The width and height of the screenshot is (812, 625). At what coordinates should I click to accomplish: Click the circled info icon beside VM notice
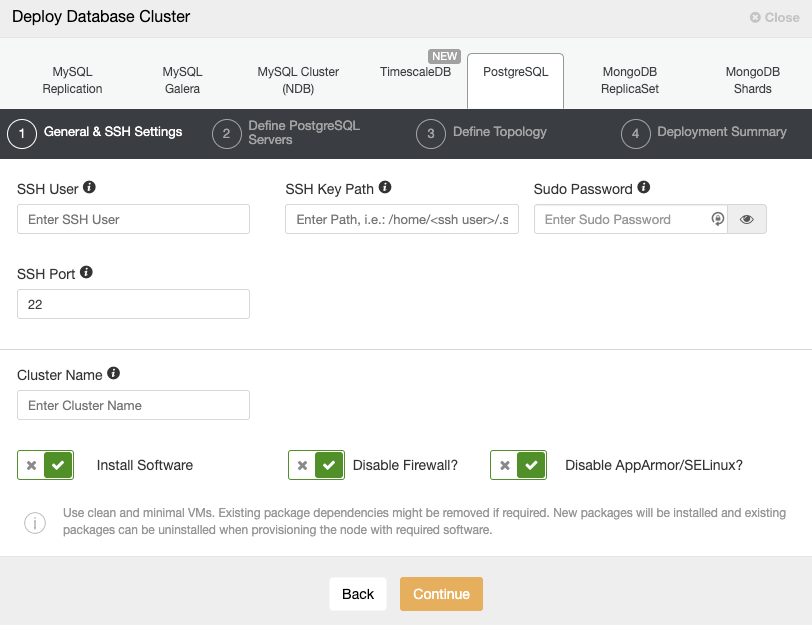click(x=35, y=522)
